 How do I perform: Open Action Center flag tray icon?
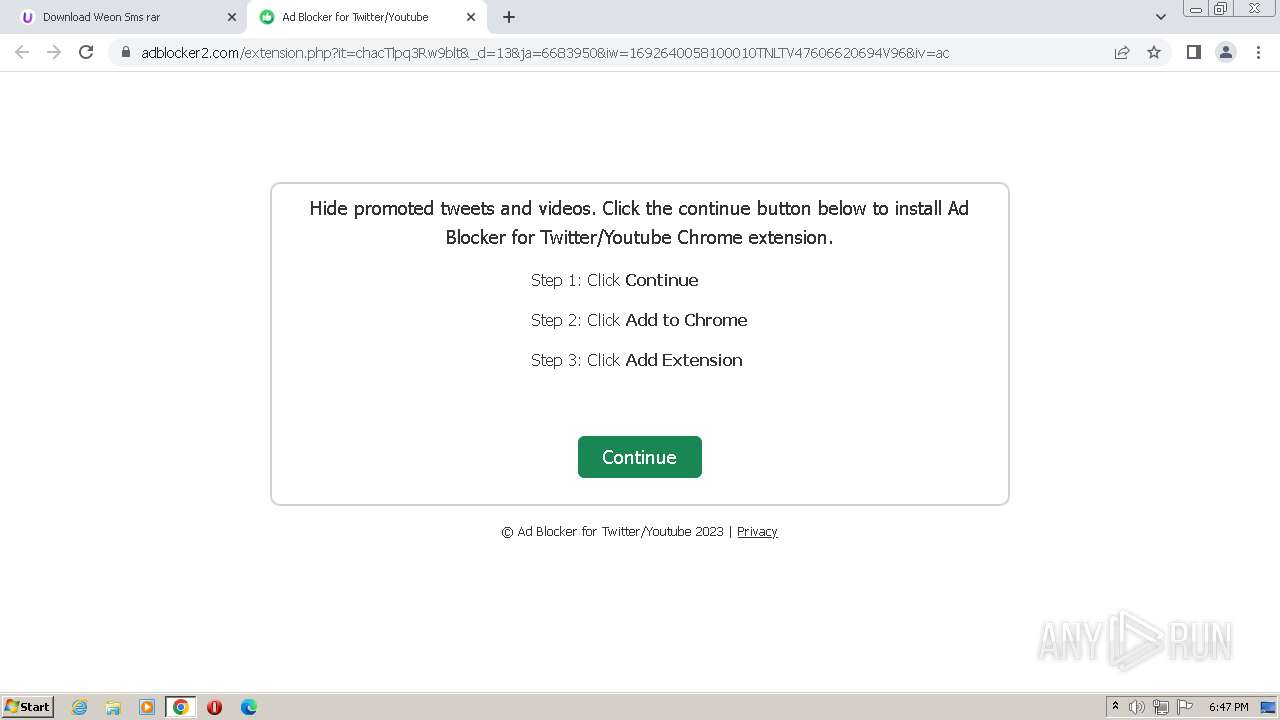point(1185,707)
